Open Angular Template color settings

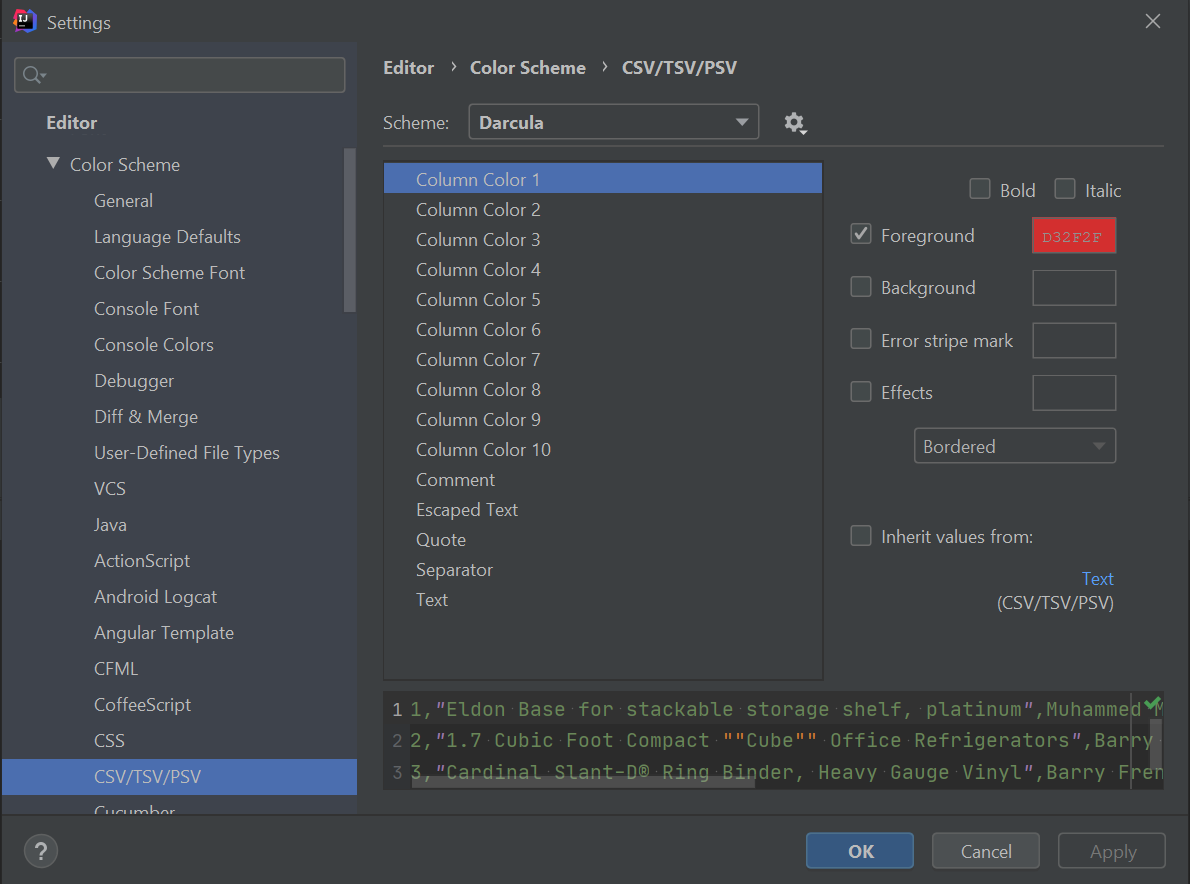[x=163, y=633]
